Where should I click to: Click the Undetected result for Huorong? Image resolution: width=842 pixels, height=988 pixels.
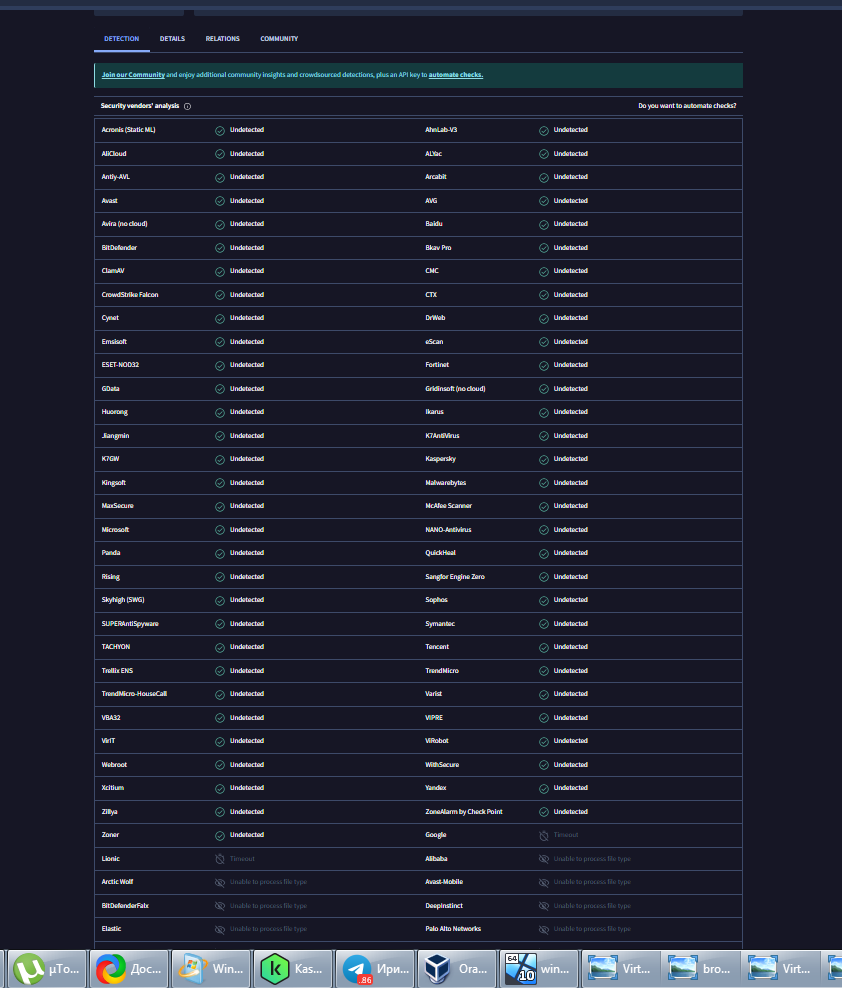[x=246, y=412]
